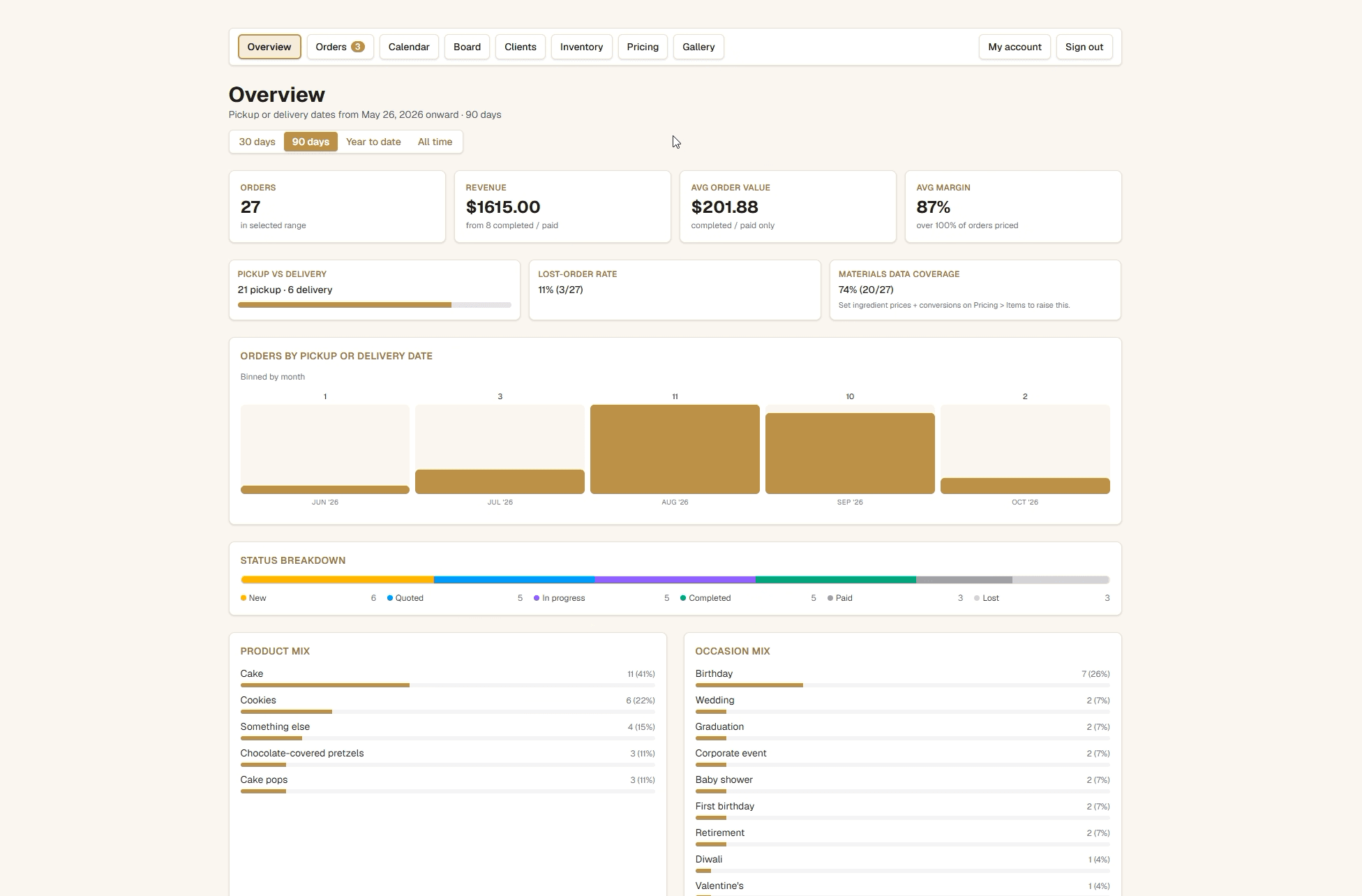Screen dimensions: 1362x896
Task: Click the AUG '26 chart bar
Action: tap(675, 449)
